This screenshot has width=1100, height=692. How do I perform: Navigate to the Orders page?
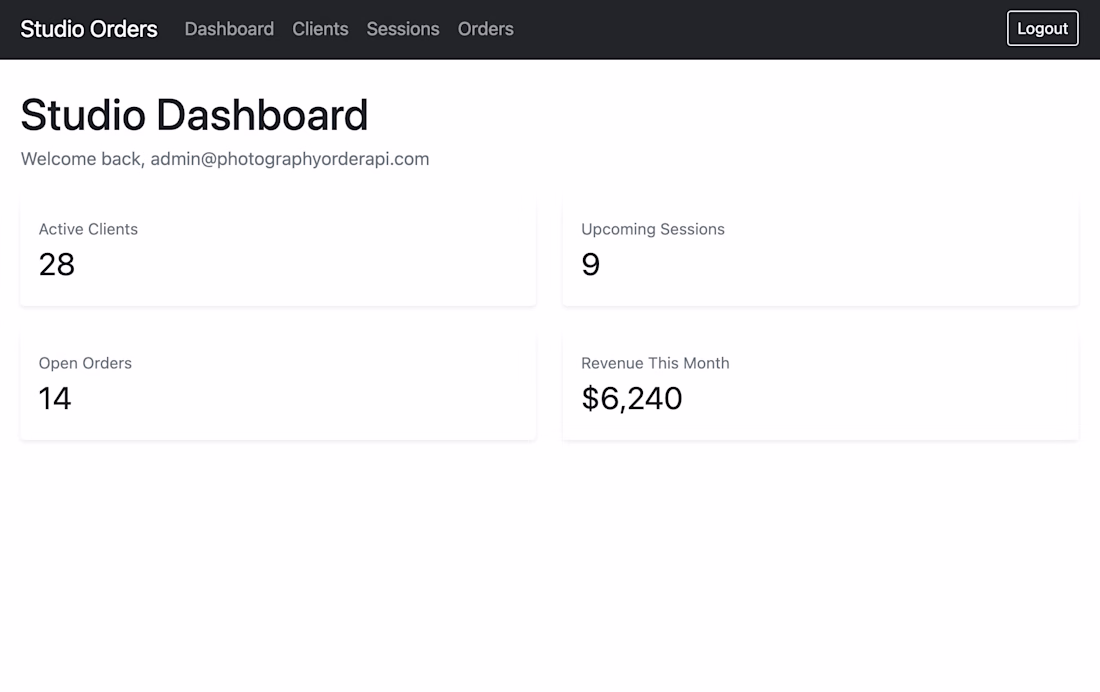485,29
